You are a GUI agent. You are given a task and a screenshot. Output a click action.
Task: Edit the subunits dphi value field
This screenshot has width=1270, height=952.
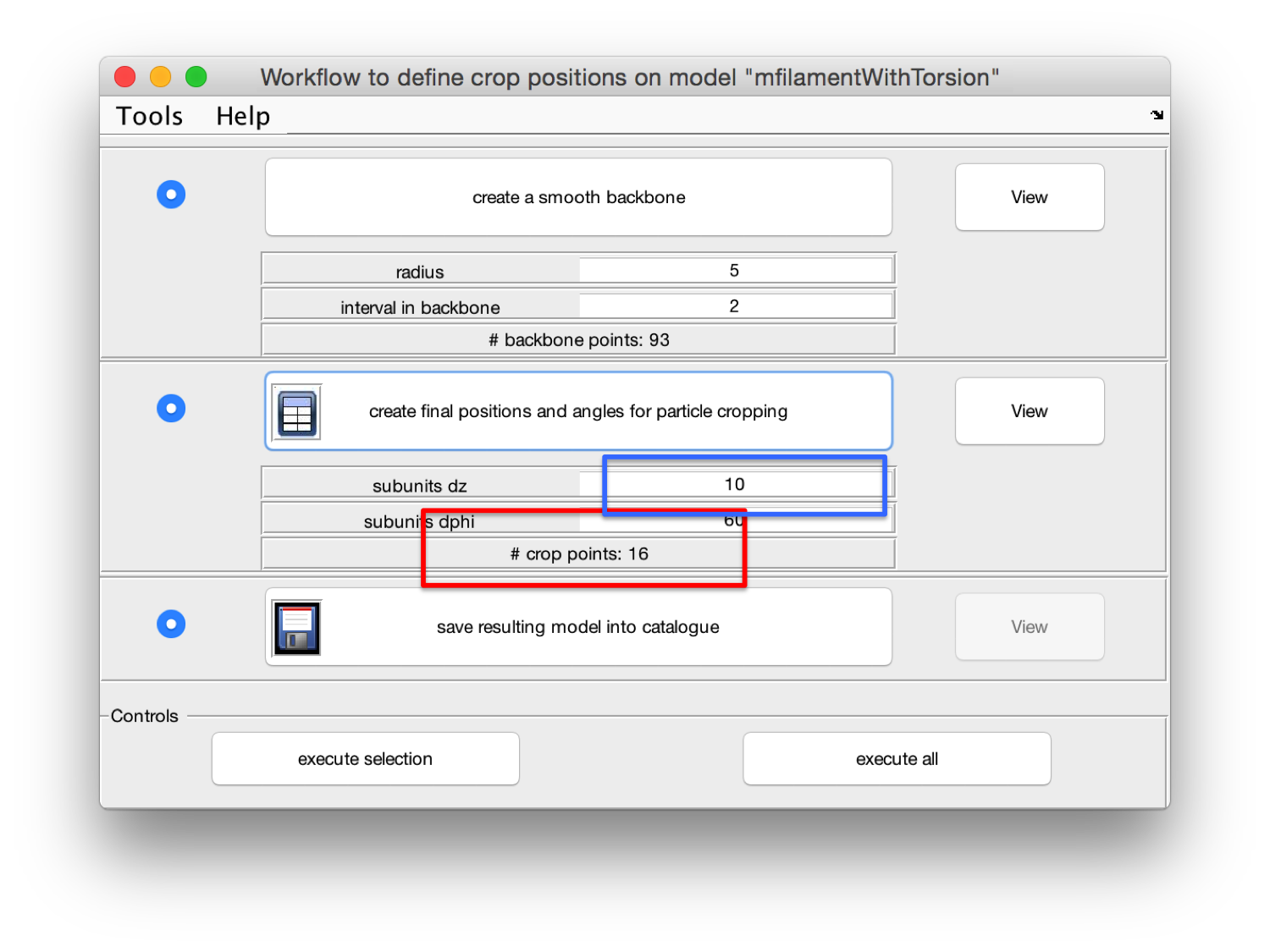coord(735,520)
